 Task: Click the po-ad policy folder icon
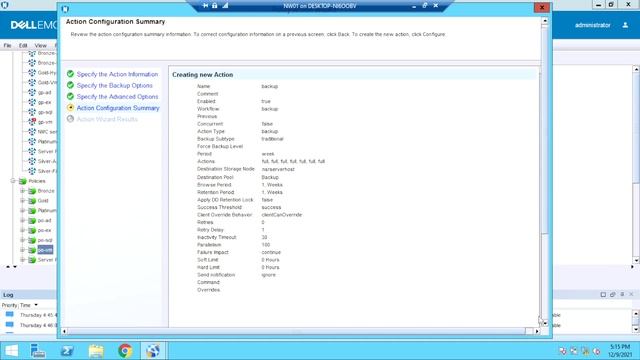(32, 220)
